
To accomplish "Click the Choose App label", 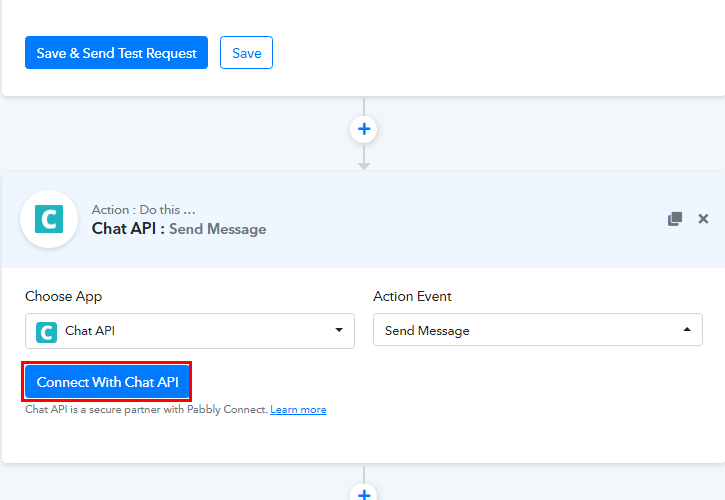I will coord(63,296).
